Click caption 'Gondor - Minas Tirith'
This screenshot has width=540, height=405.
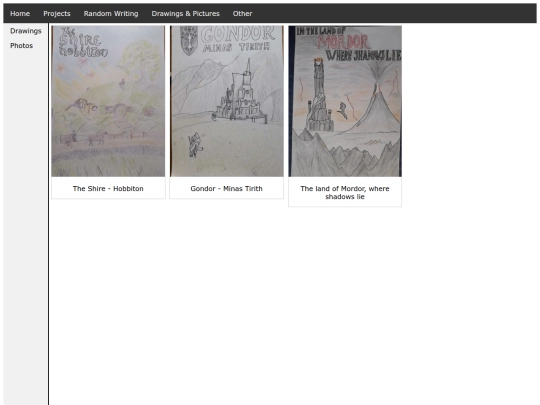tap(227, 189)
